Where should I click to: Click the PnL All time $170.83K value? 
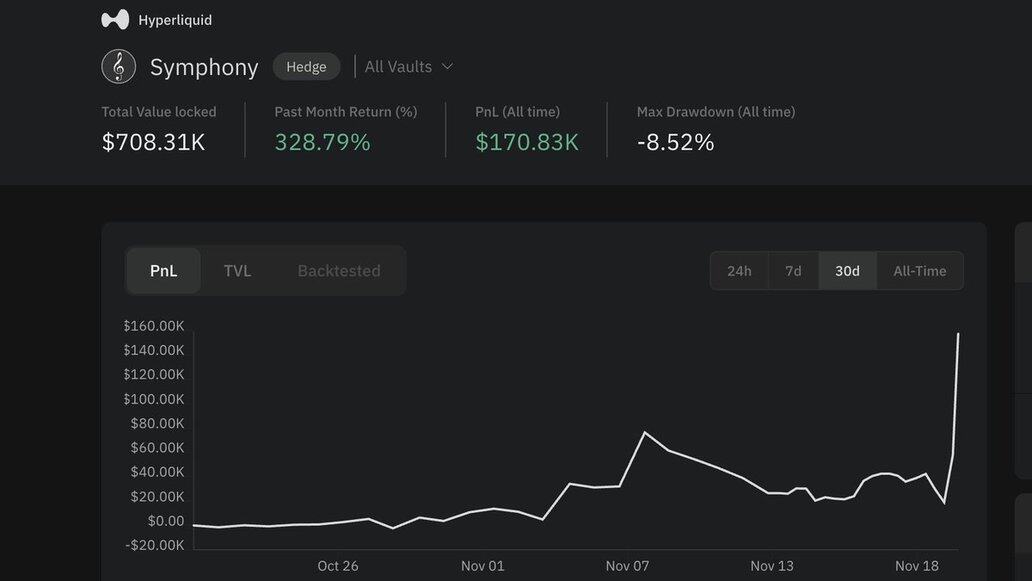tap(527, 142)
